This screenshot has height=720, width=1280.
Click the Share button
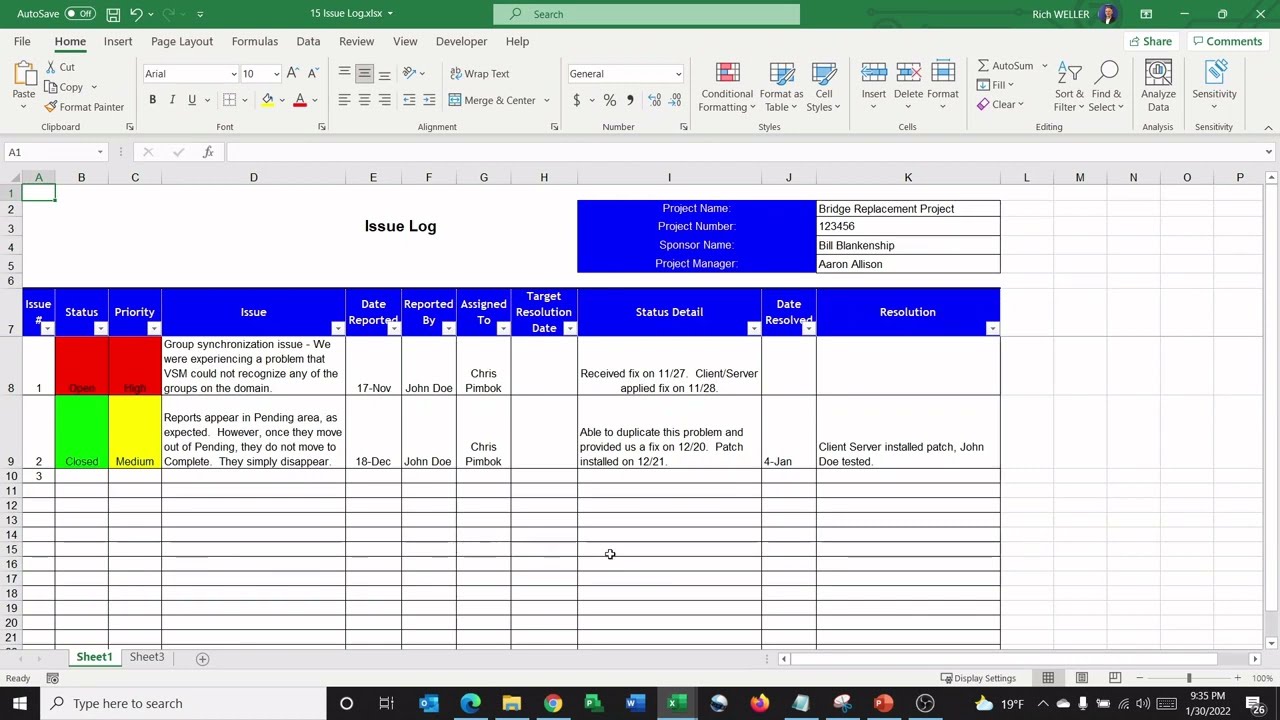click(1149, 41)
